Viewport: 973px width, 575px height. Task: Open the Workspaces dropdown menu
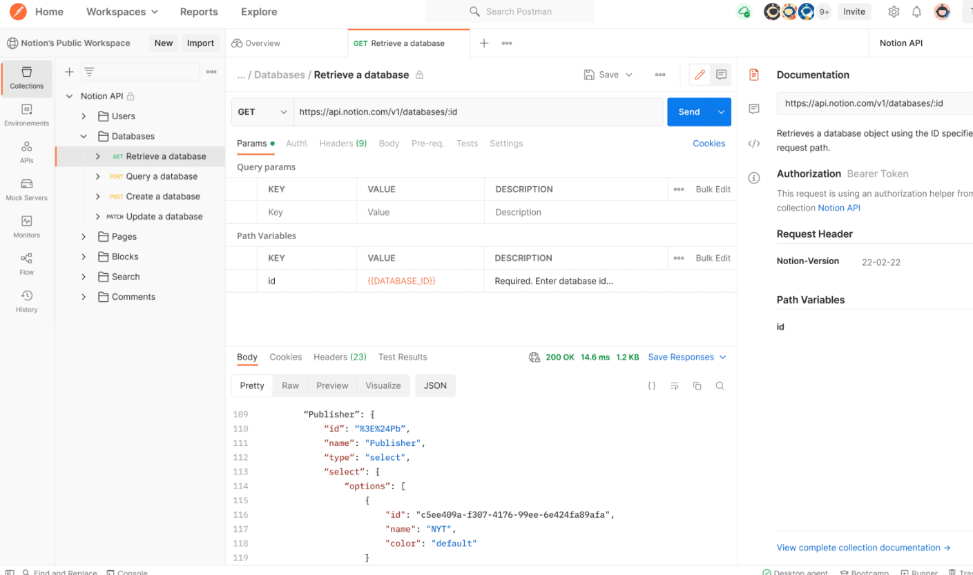pyautogui.click(x=122, y=12)
